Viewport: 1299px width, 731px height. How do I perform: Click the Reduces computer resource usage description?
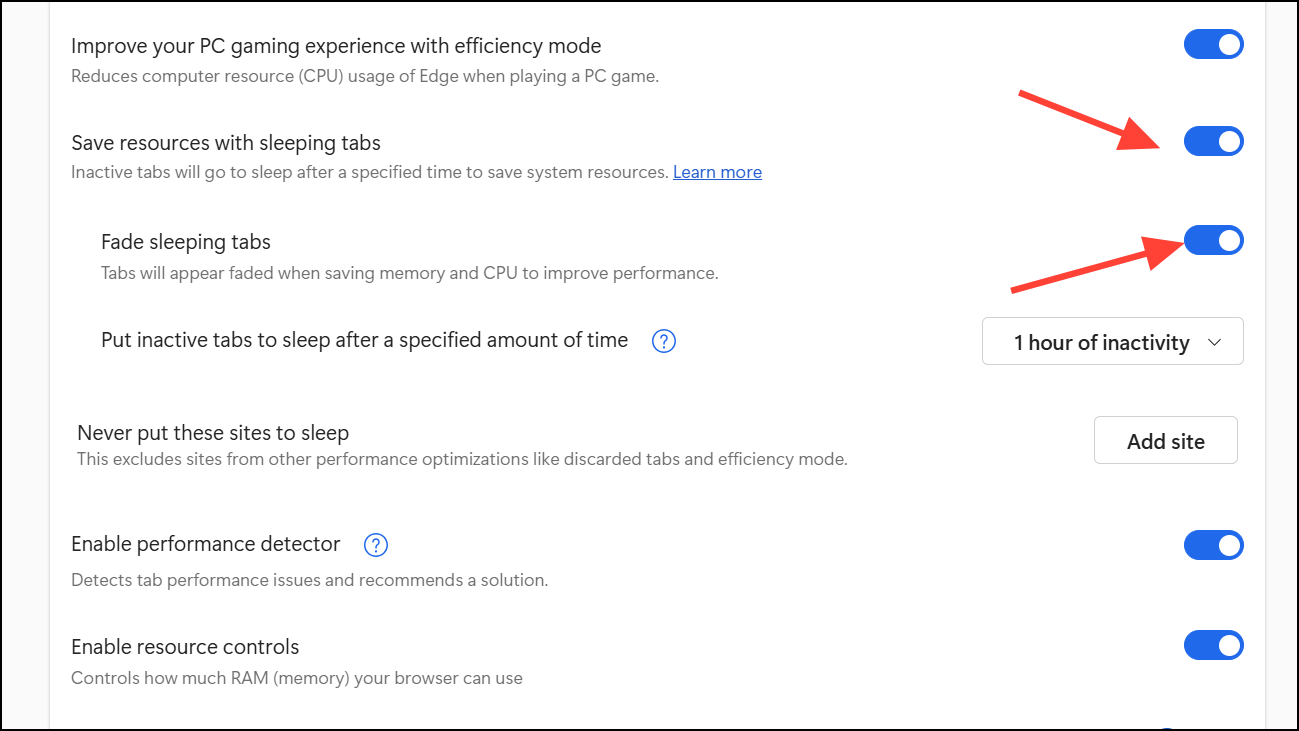[x=365, y=76]
